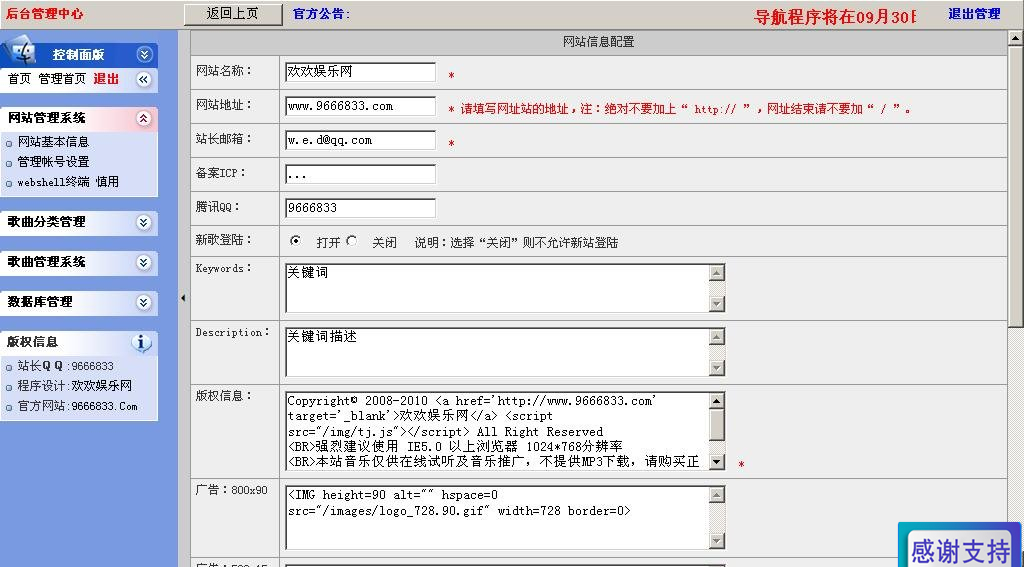1024x567 pixels.
Task: Click 官方网站:9666833.Com text in sidebar
Action: pos(78,406)
